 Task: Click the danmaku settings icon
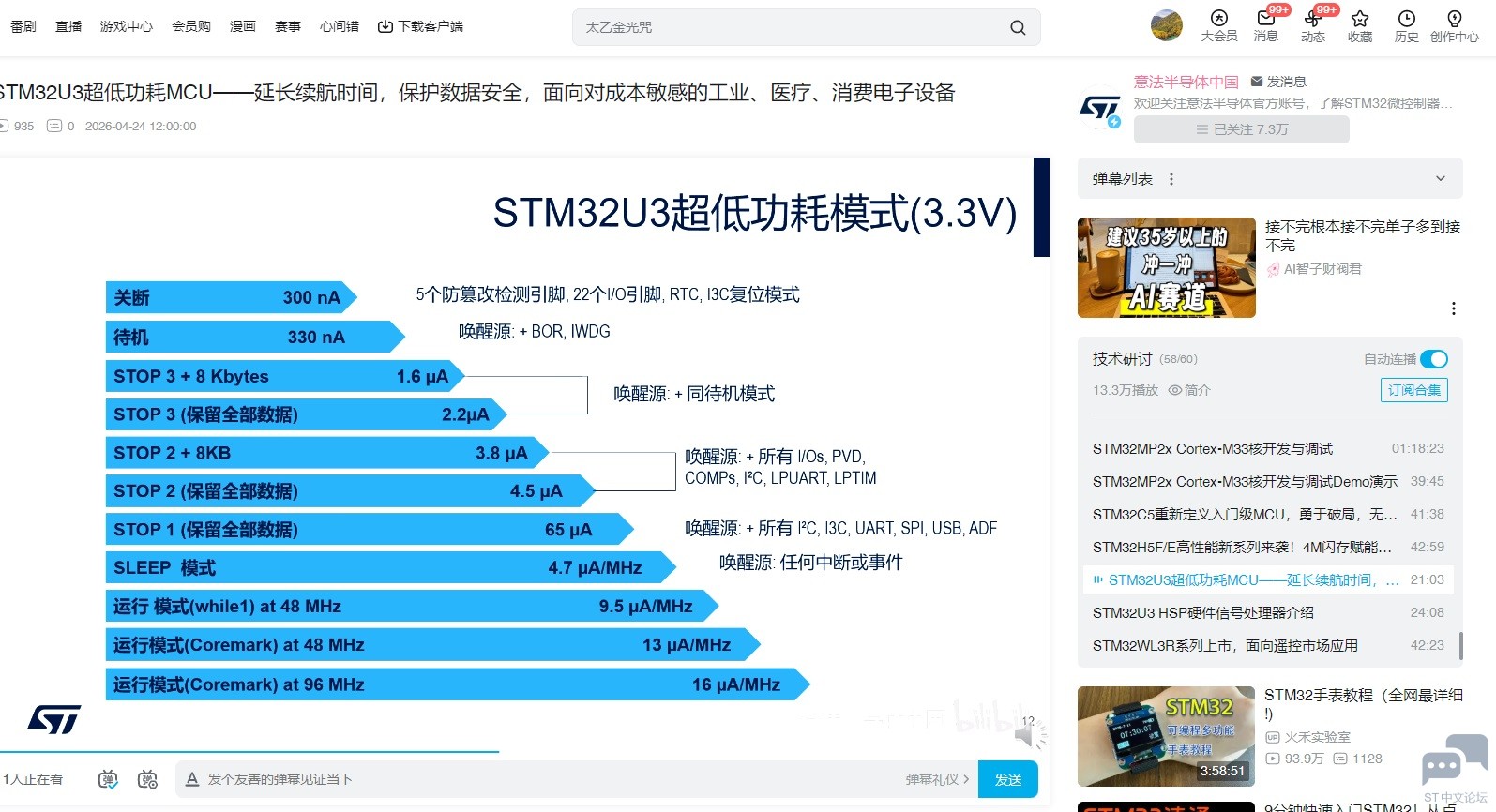(147, 779)
